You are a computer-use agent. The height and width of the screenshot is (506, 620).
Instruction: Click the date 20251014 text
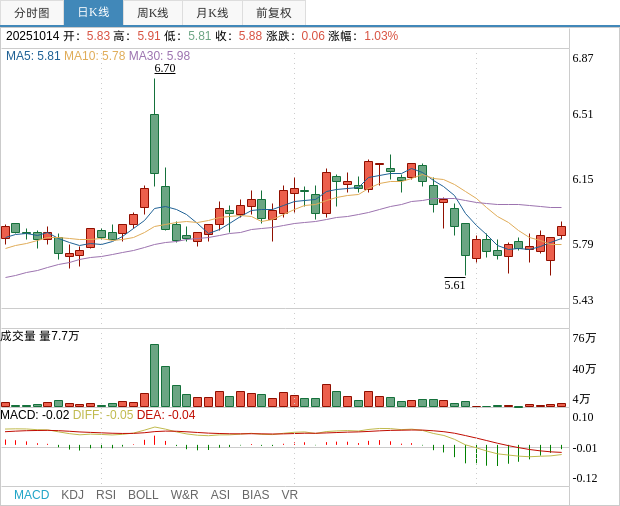tap(32, 36)
